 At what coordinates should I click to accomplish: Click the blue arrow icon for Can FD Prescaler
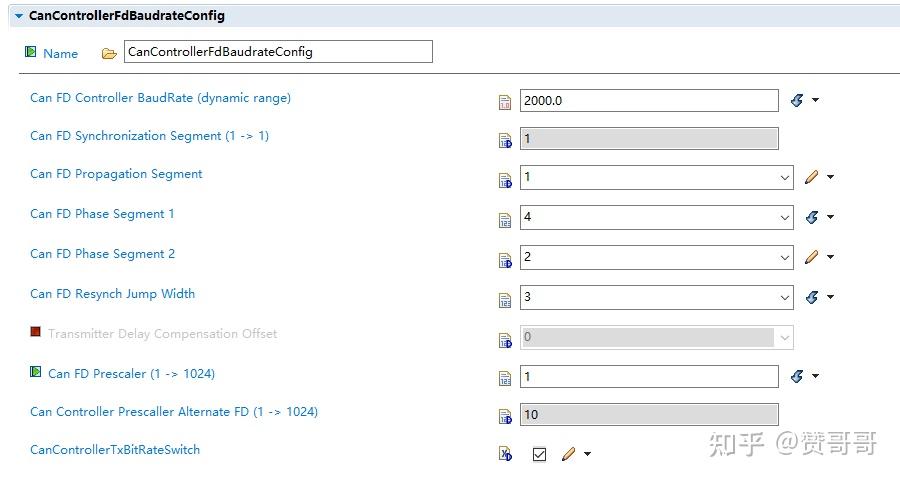(797, 376)
